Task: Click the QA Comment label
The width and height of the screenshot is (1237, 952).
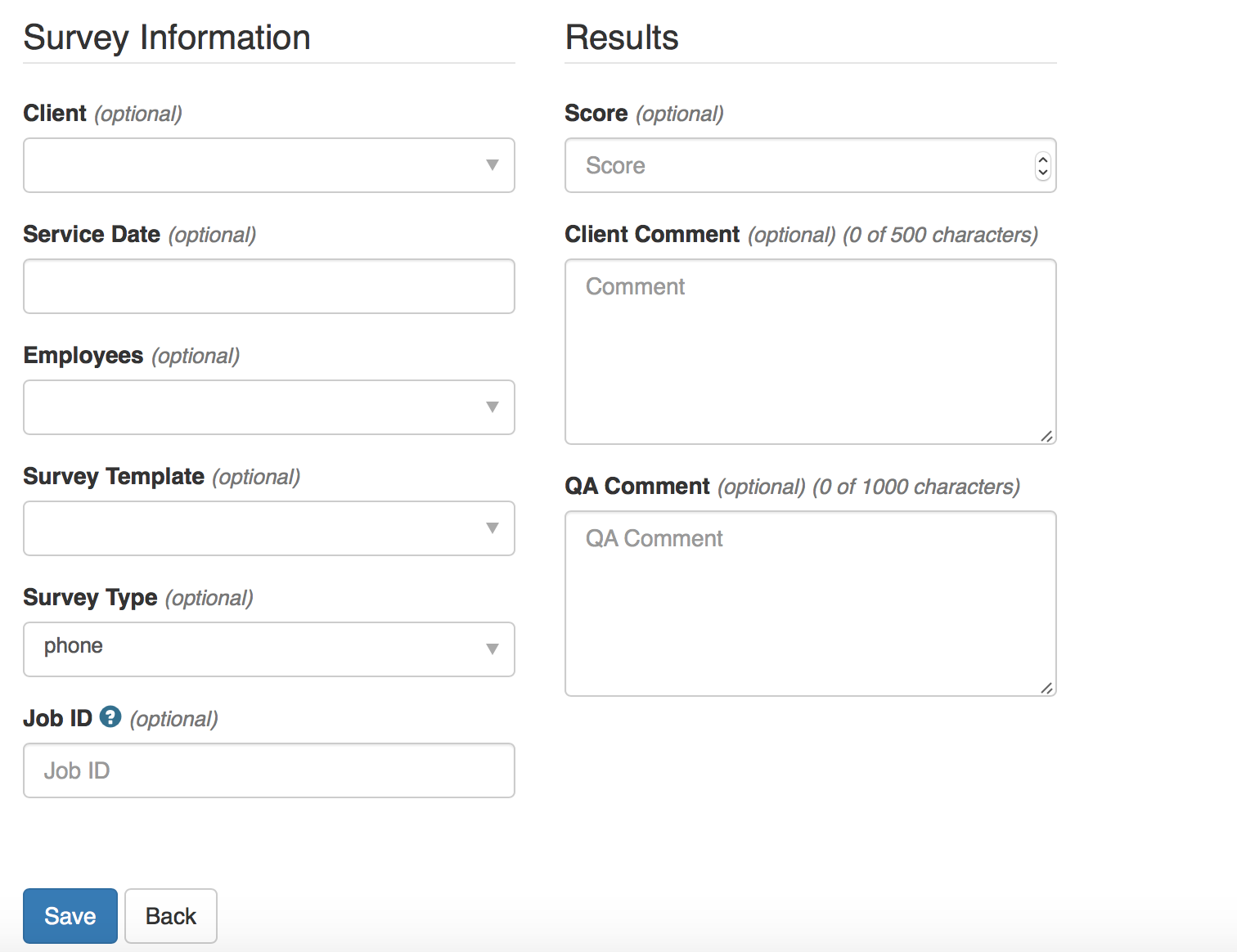Action: tap(637, 486)
